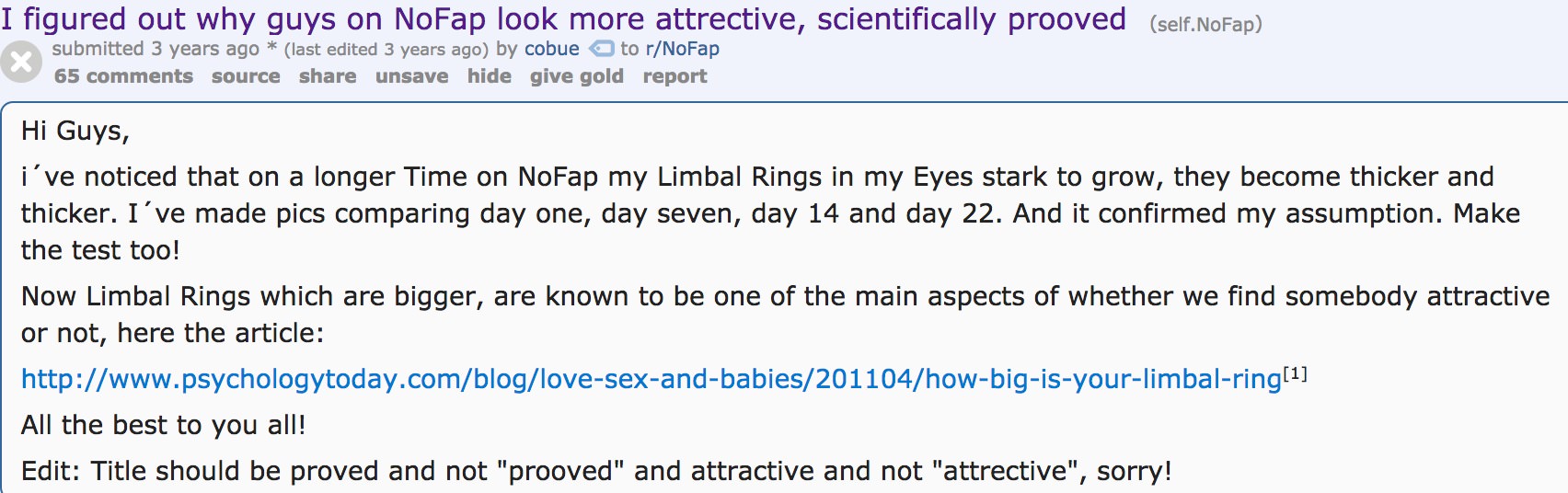This screenshot has height=493, width=1568.
Task: Open the psychologytoday.com limbal ring article link
Action: coord(651,379)
